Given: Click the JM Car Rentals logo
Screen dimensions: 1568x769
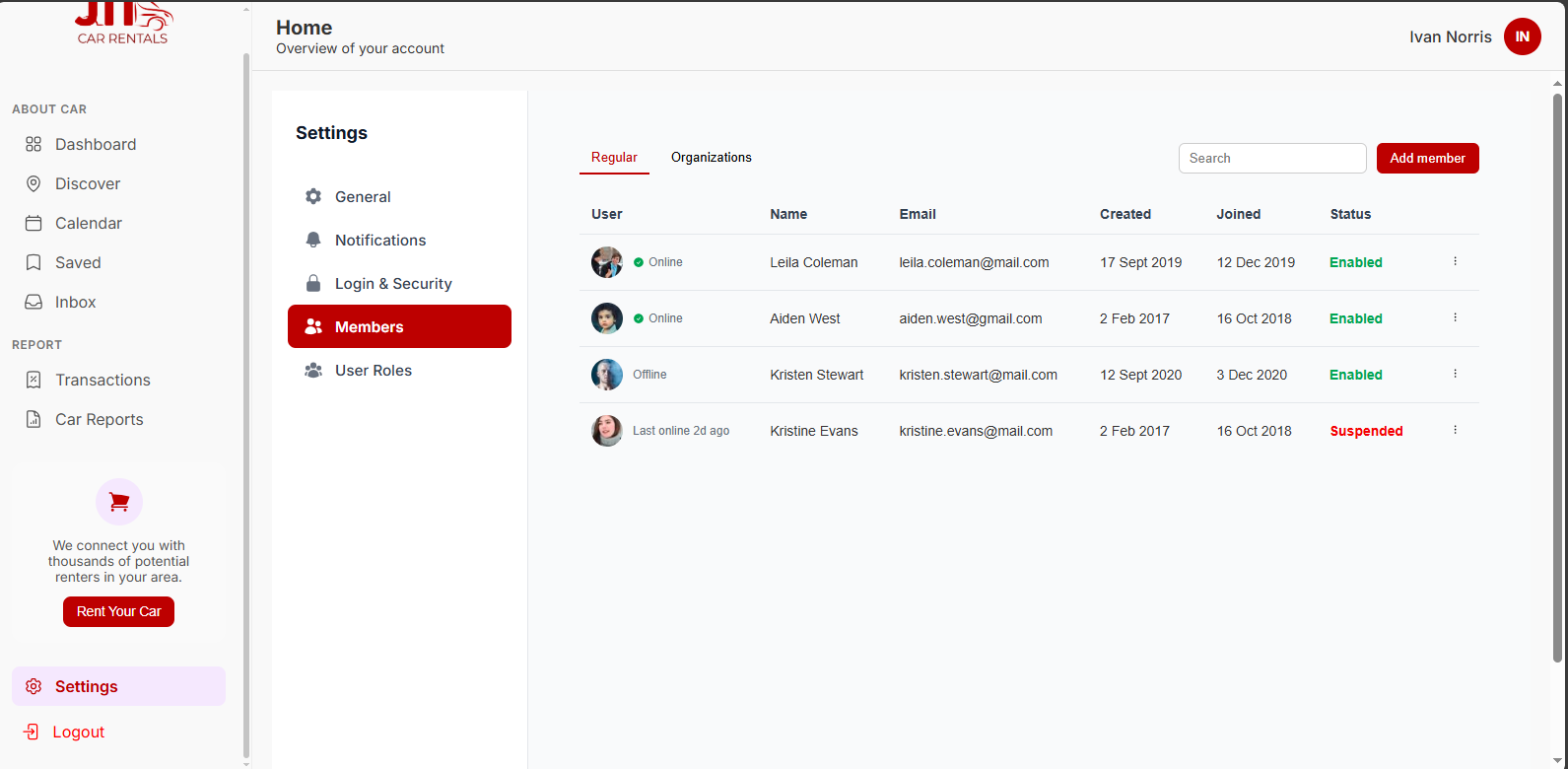Looking at the screenshot, I should click(x=123, y=23).
